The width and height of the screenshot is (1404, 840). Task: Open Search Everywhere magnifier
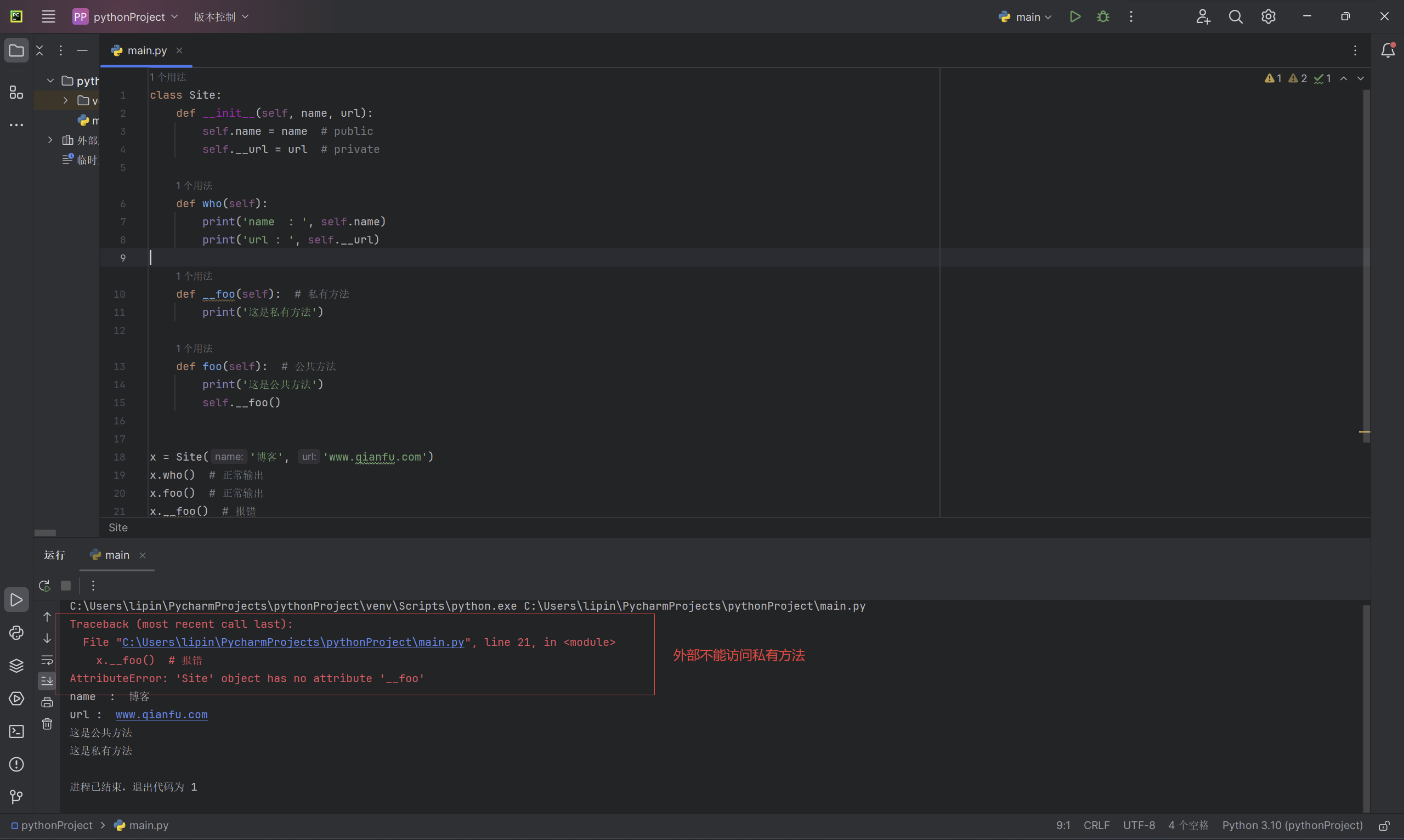[x=1236, y=17]
